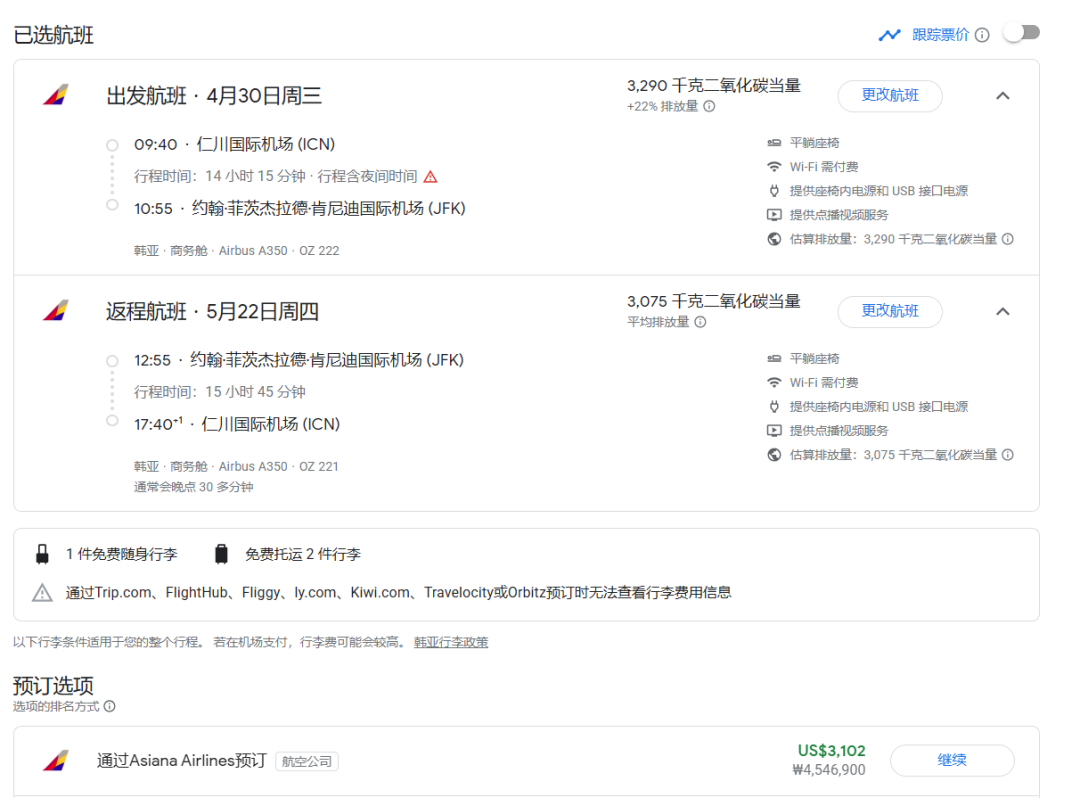Click baggage warning triangle icon
The image size is (1080, 798).
pyautogui.click(x=42, y=592)
